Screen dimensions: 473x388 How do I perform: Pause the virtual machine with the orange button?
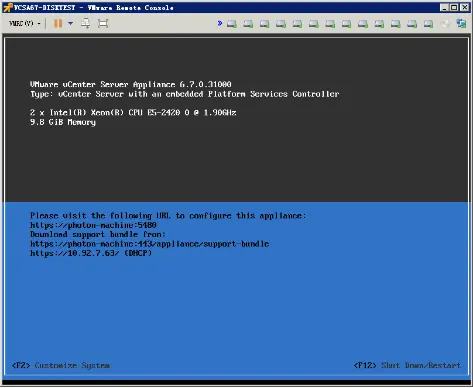[58, 23]
